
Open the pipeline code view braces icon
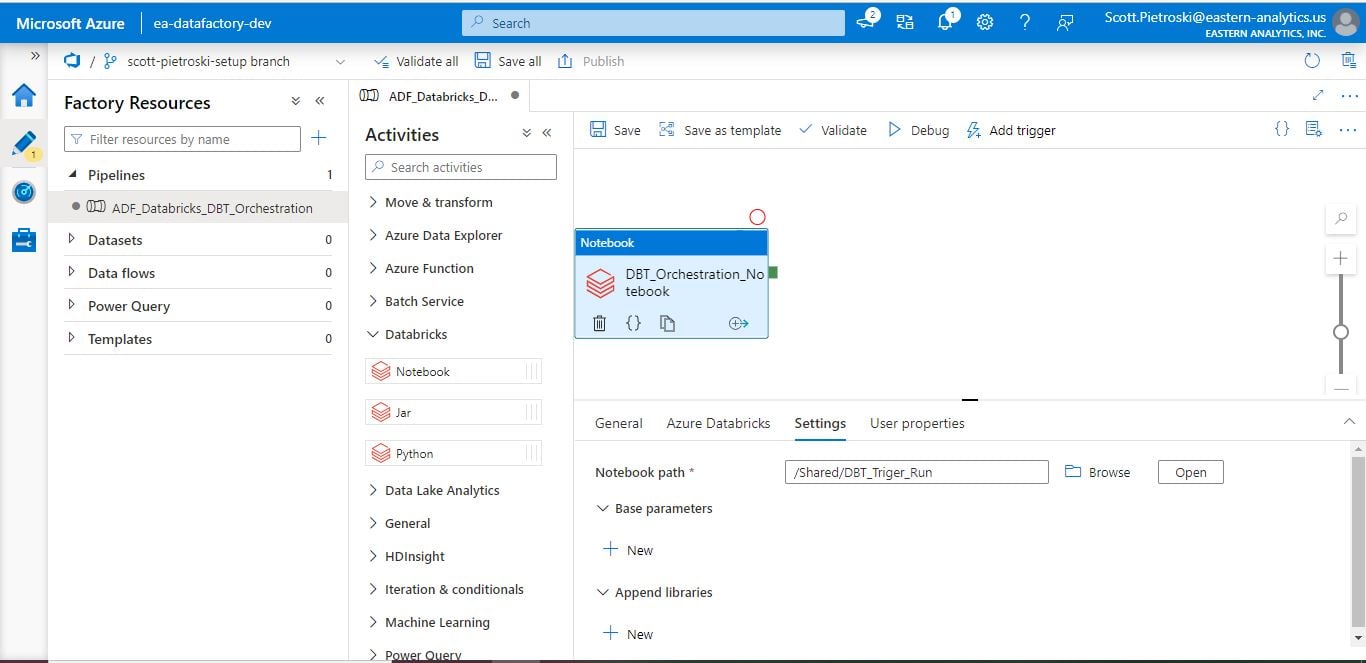point(1282,129)
